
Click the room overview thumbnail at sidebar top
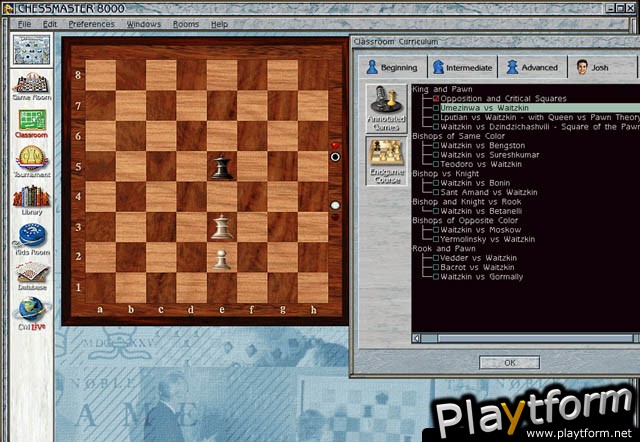pyautogui.click(x=31, y=50)
